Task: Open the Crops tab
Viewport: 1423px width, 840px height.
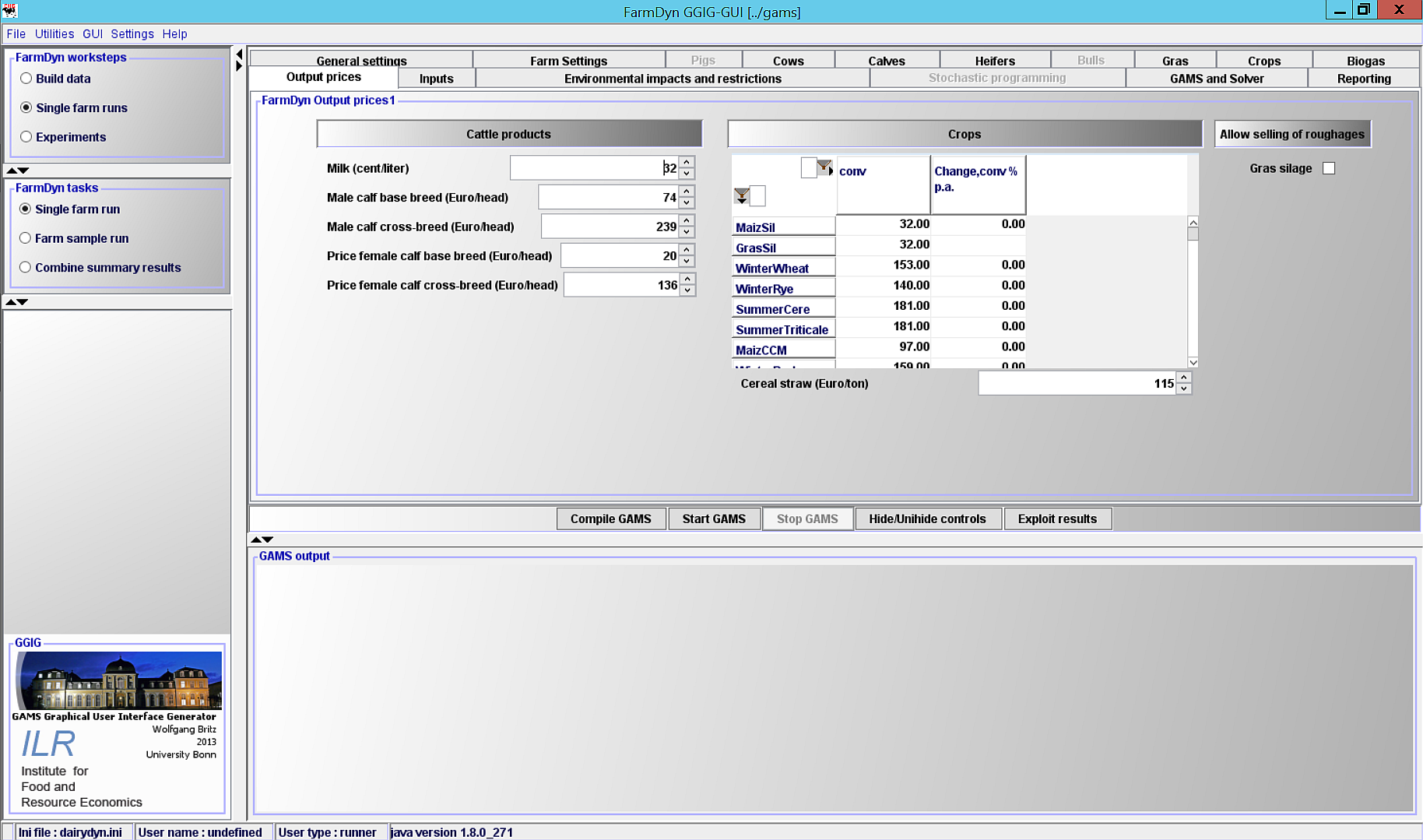Action: pos(1264,60)
